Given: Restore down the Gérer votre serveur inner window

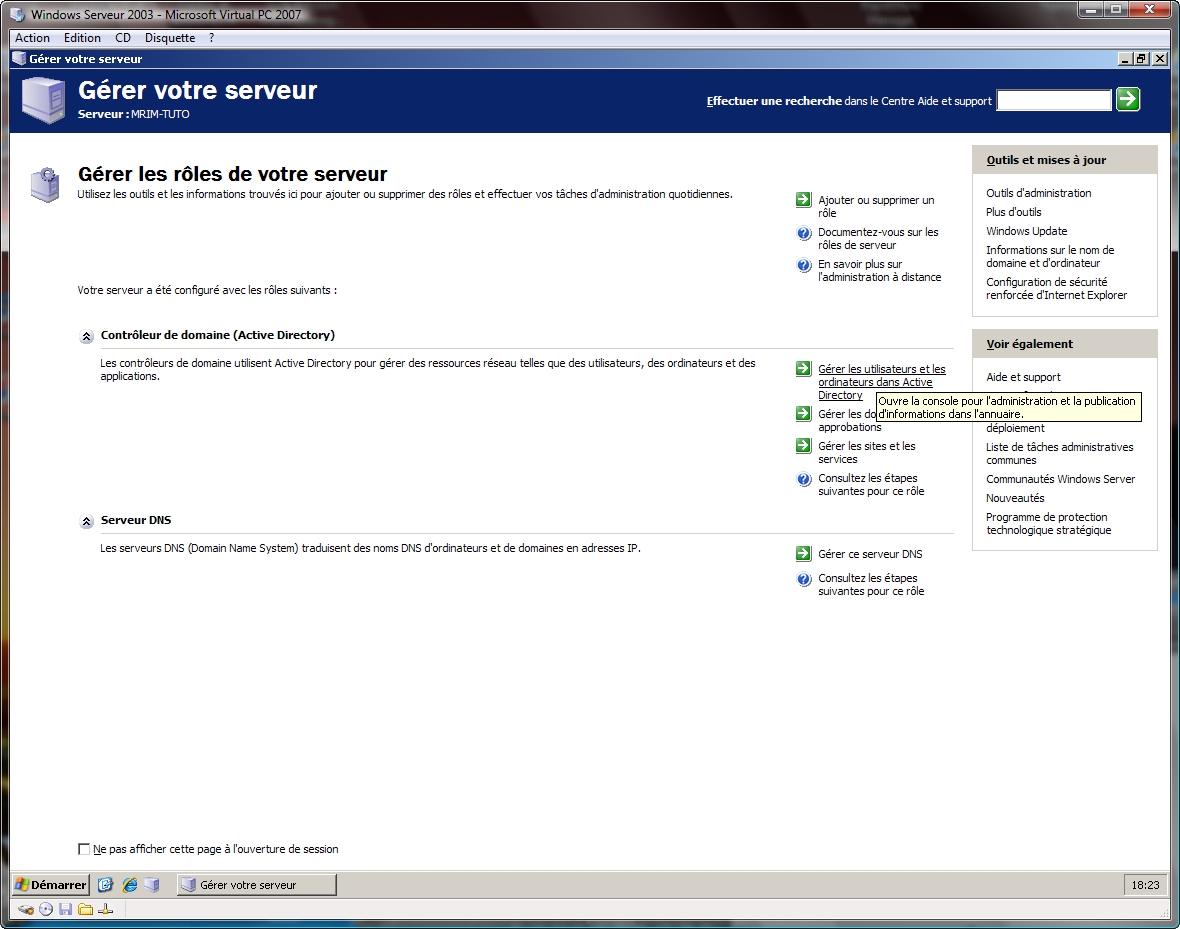Looking at the screenshot, I should pyautogui.click(x=1142, y=59).
